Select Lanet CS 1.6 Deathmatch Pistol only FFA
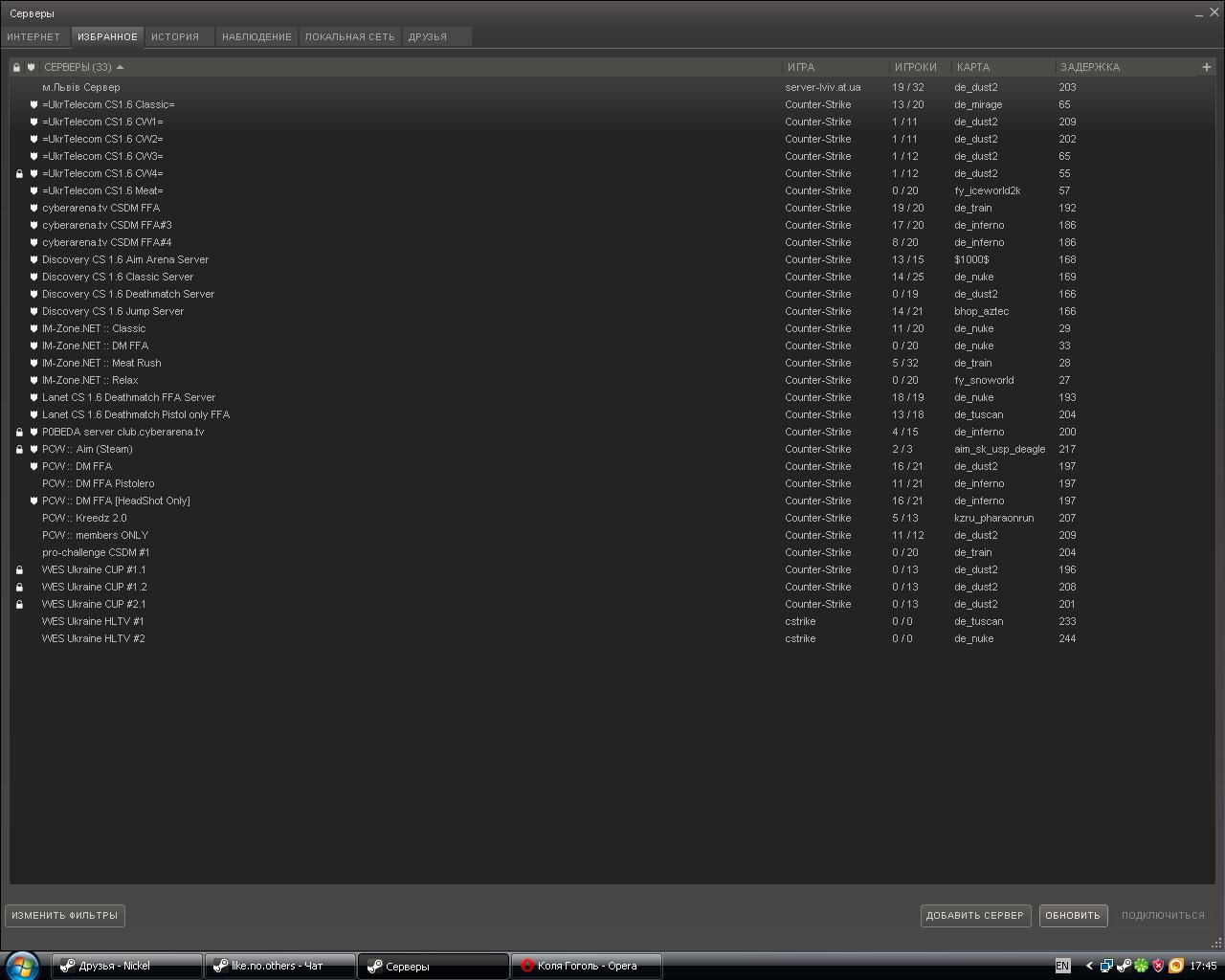The image size is (1225, 980). (612, 414)
